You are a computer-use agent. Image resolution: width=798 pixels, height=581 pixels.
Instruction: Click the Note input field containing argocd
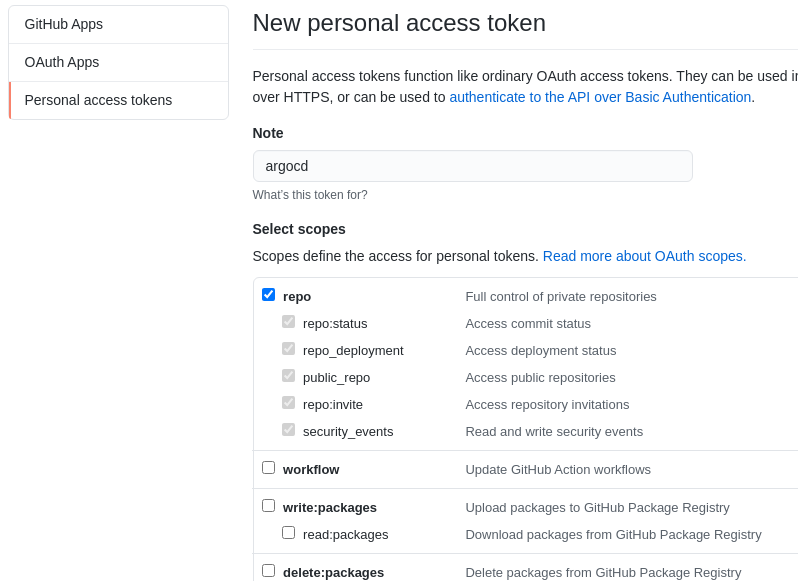tap(472, 166)
